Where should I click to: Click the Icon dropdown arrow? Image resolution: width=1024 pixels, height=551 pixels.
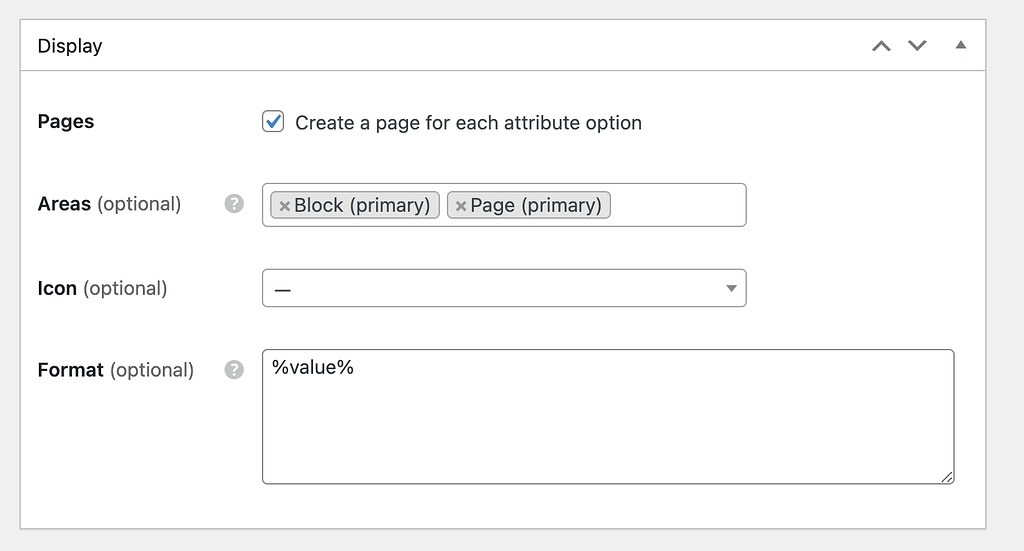coord(731,288)
